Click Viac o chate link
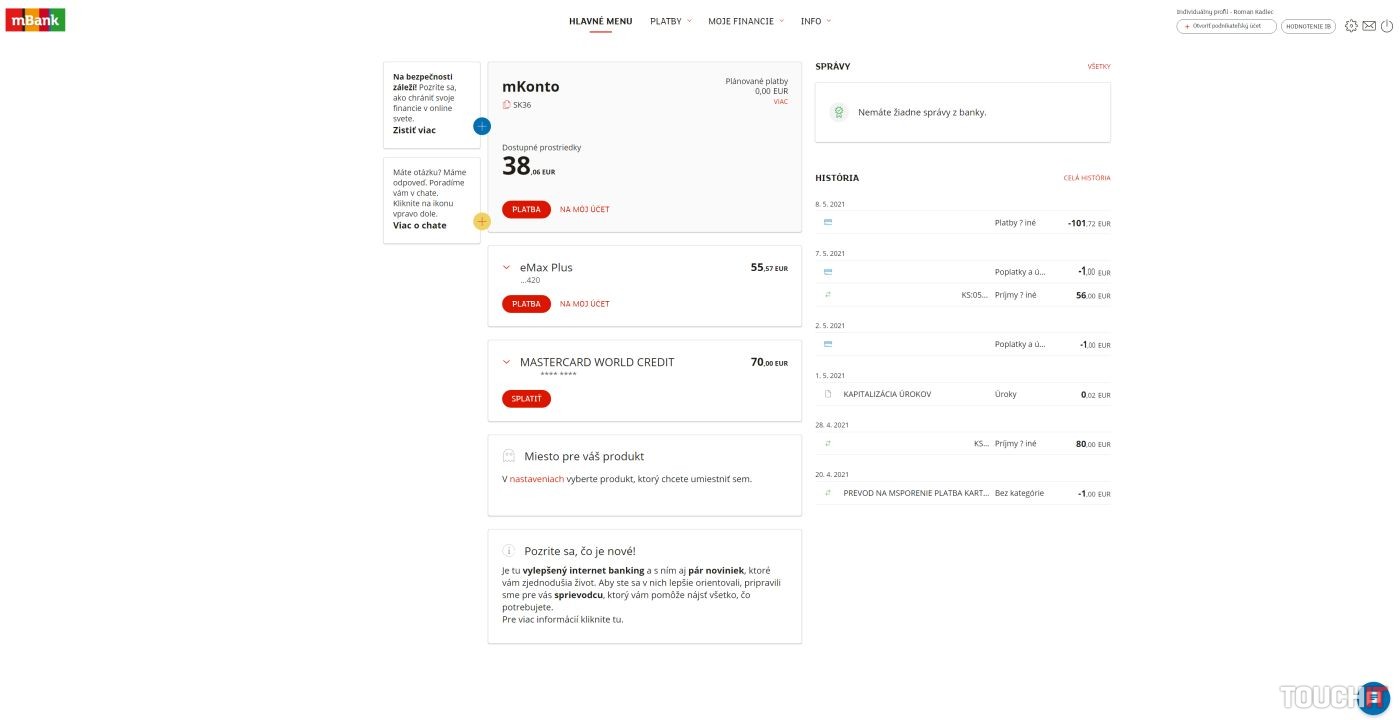Image resolution: width=1400 pixels, height=720 pixels. (420, 225)
